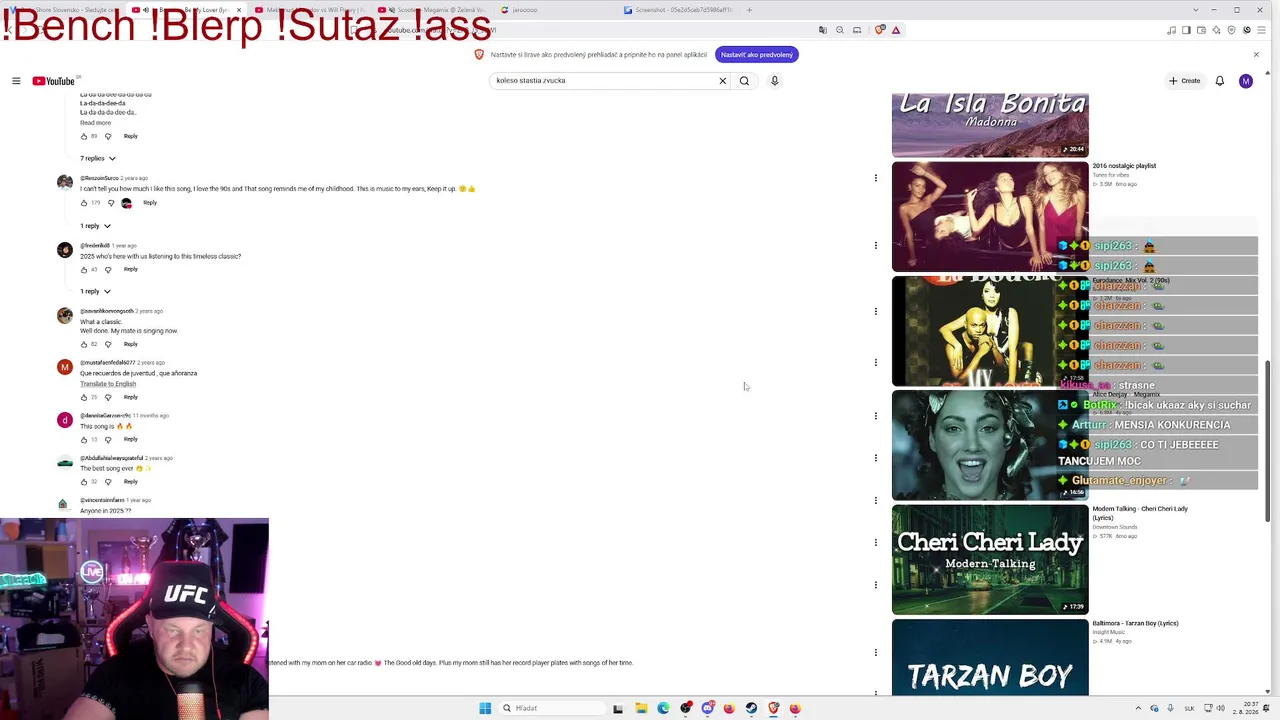Screen dimensions: 1280x720
Task: Open Baltimora - Tarzan Boy video title
Action: [1135, 623]
